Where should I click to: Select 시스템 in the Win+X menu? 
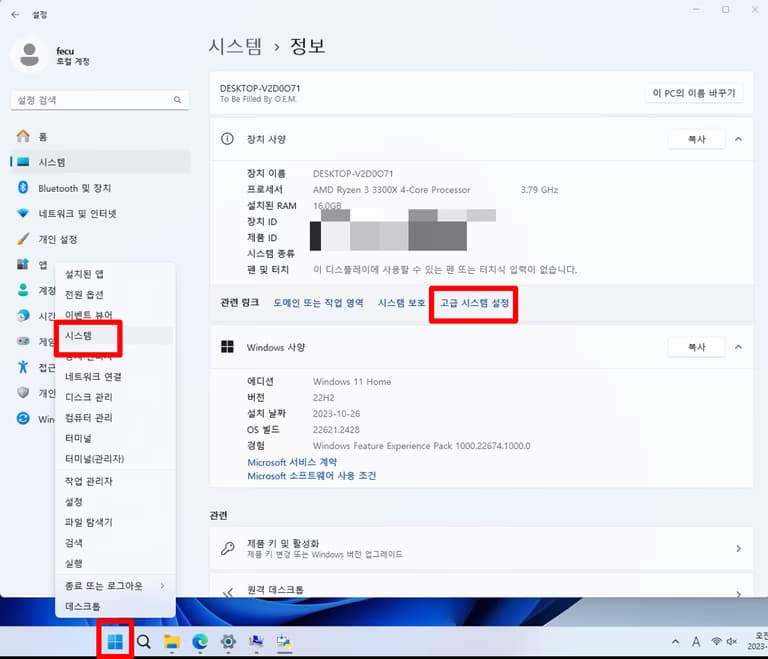[x=116, y=336]
